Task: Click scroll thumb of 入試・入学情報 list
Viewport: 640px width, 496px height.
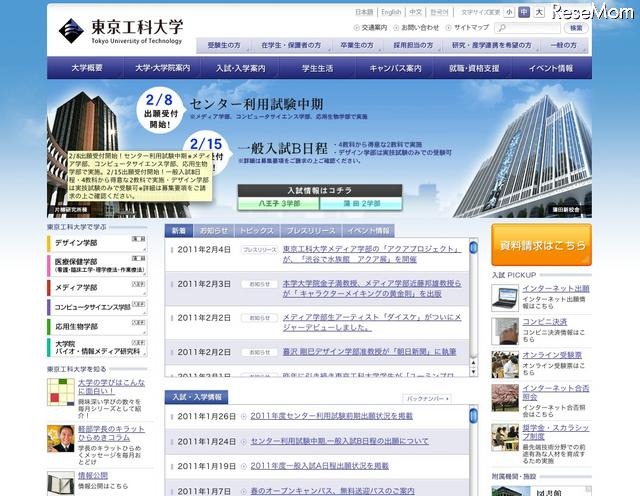Action: (473, 416)
